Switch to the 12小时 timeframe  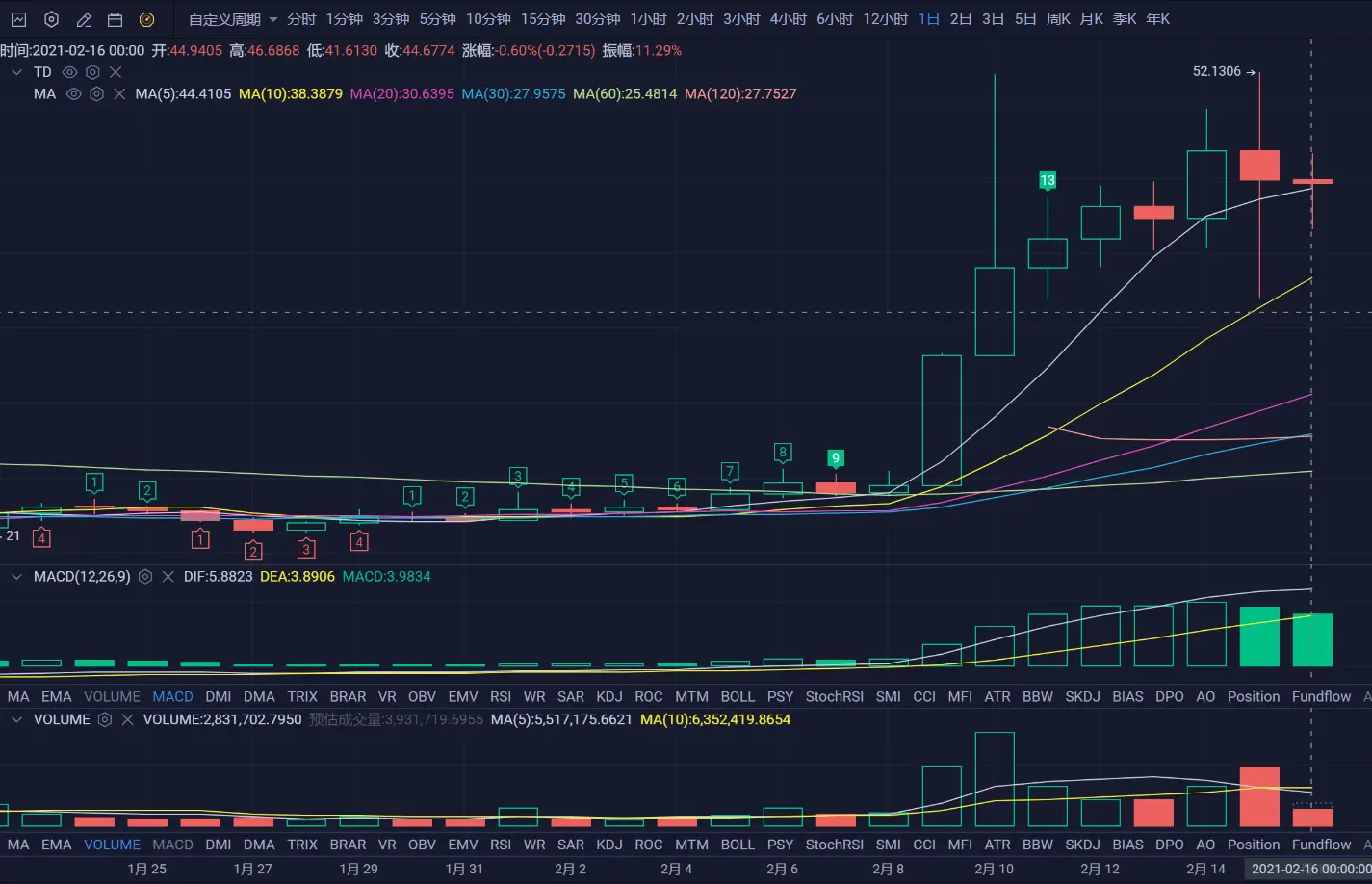pyautogui.click(x=886, y=19)
